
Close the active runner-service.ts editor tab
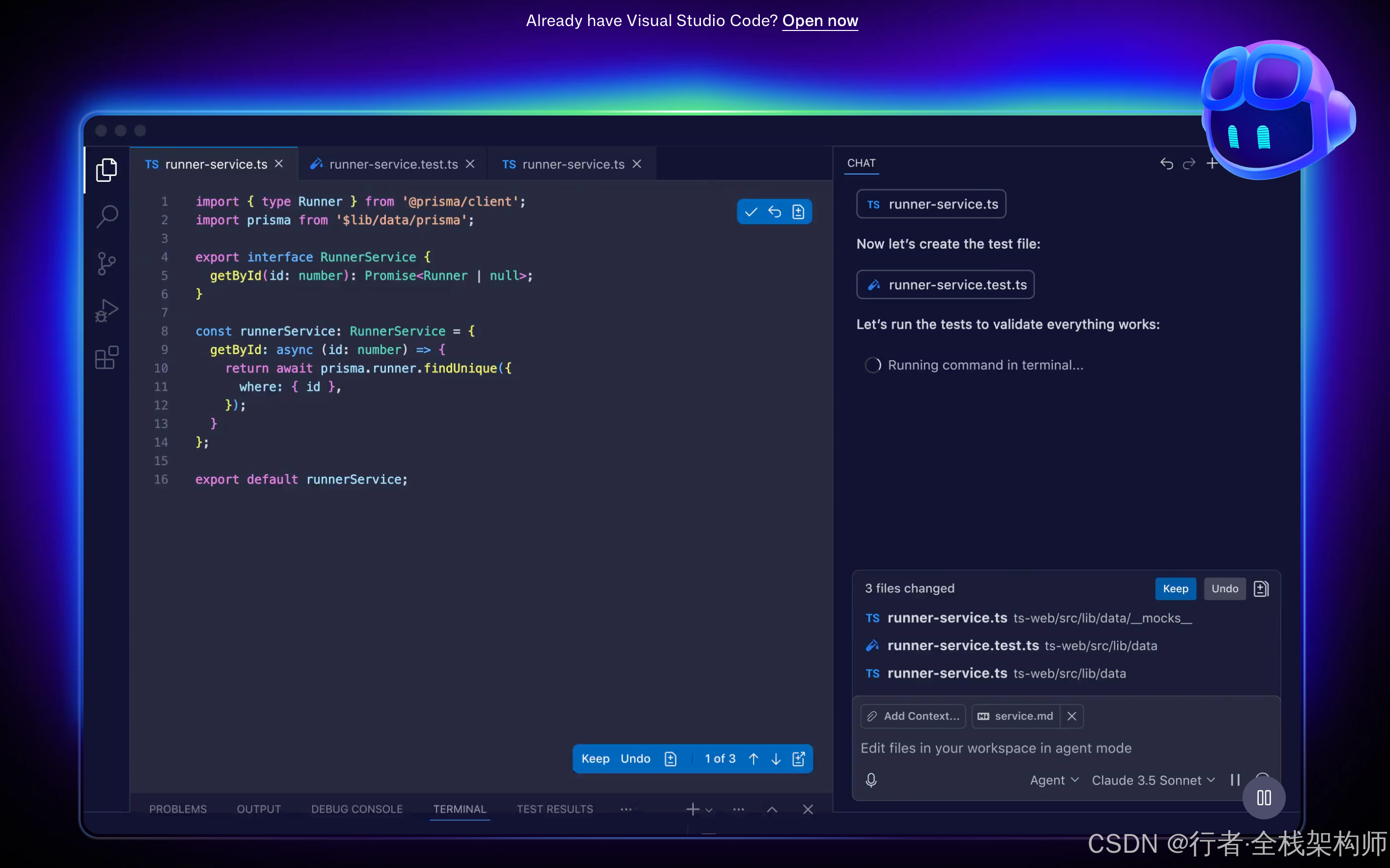point(279,164)
